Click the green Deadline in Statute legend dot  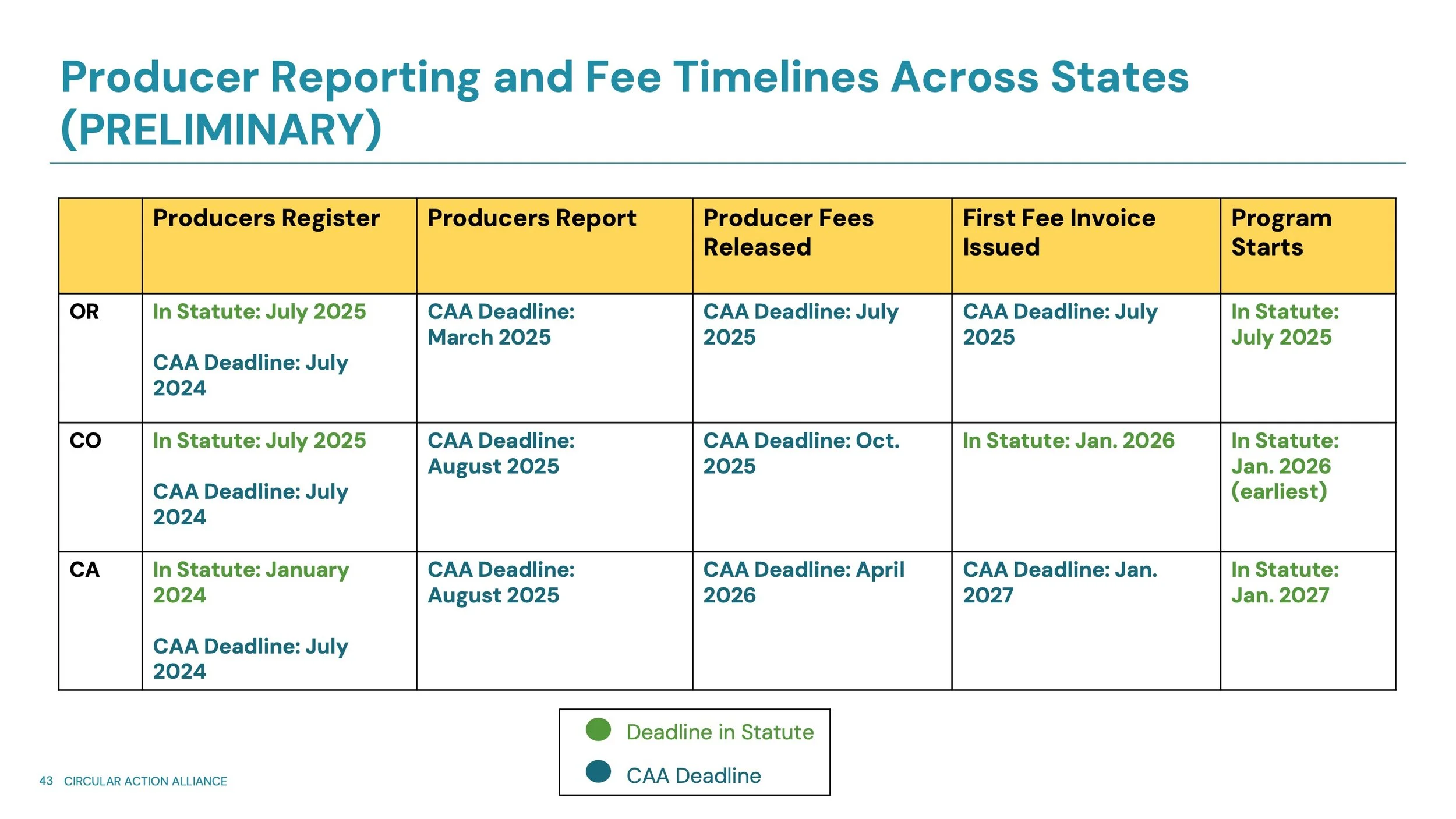click(x=598, y=729)
